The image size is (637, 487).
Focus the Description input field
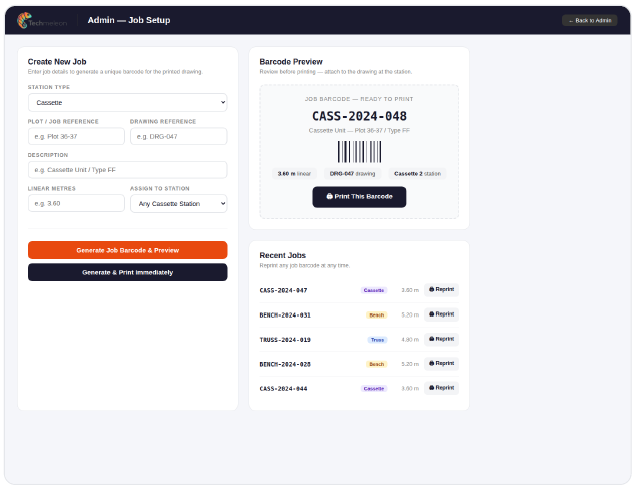point(128,170)
